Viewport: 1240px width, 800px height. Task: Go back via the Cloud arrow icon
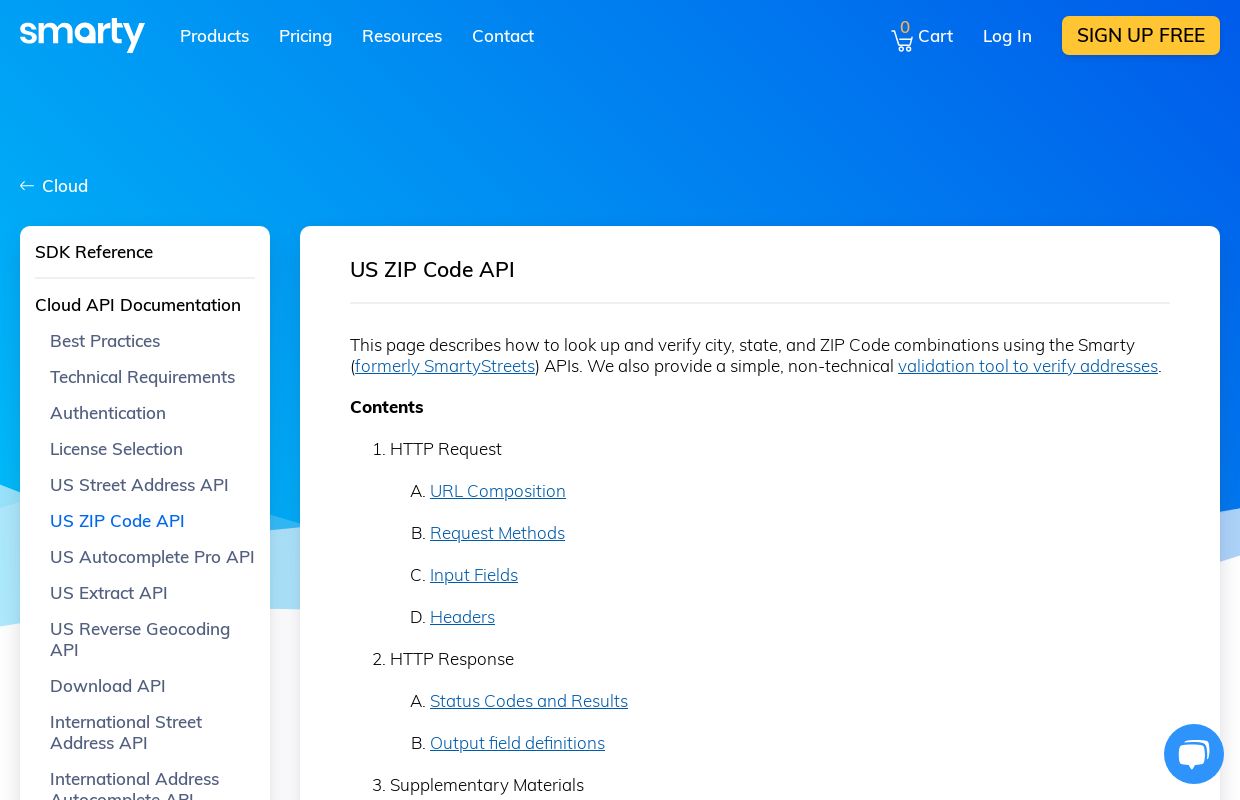point(27,186)
